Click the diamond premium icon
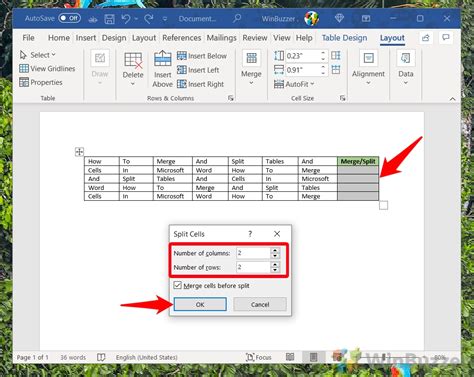The width and height of the screenshot is (474, 377). (339, 18)
